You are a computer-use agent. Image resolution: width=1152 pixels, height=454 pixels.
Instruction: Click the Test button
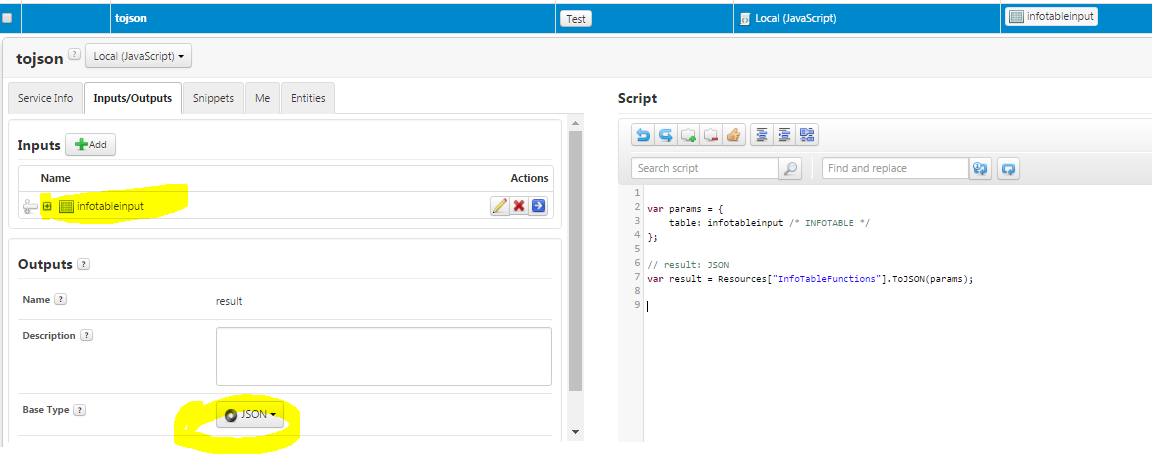pyautogui.click(x=576, y=19)
